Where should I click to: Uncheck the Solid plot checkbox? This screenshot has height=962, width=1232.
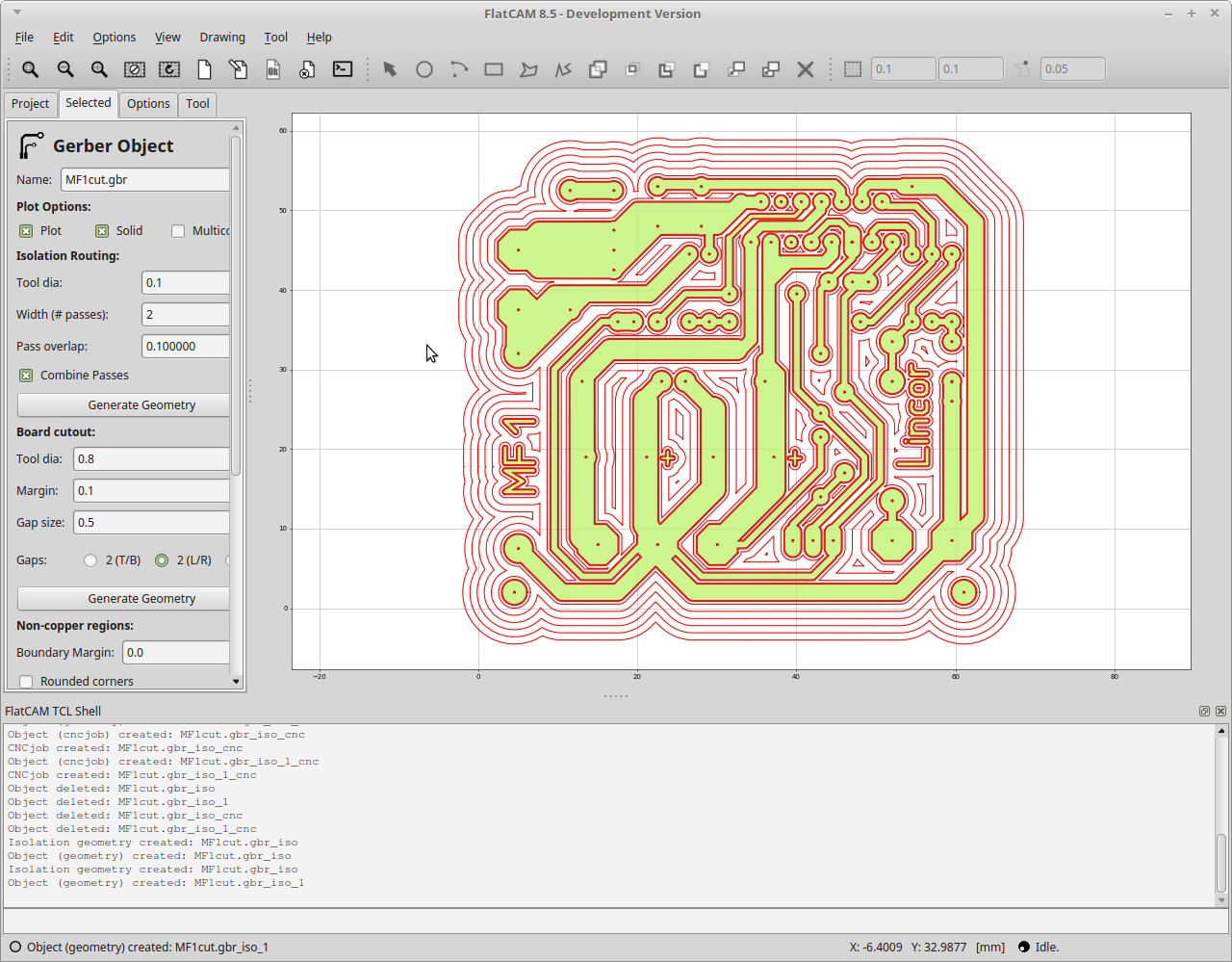pyautogui.click(x=102, y=231)
